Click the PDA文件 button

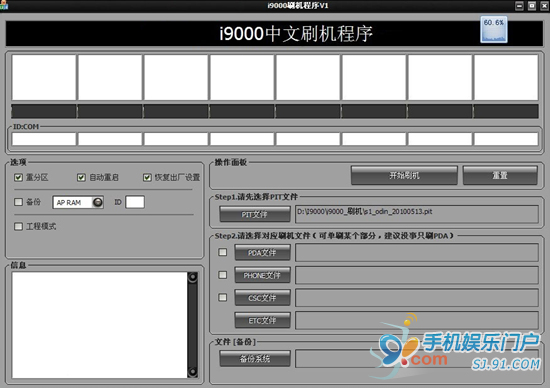click(x=262, y=253)
